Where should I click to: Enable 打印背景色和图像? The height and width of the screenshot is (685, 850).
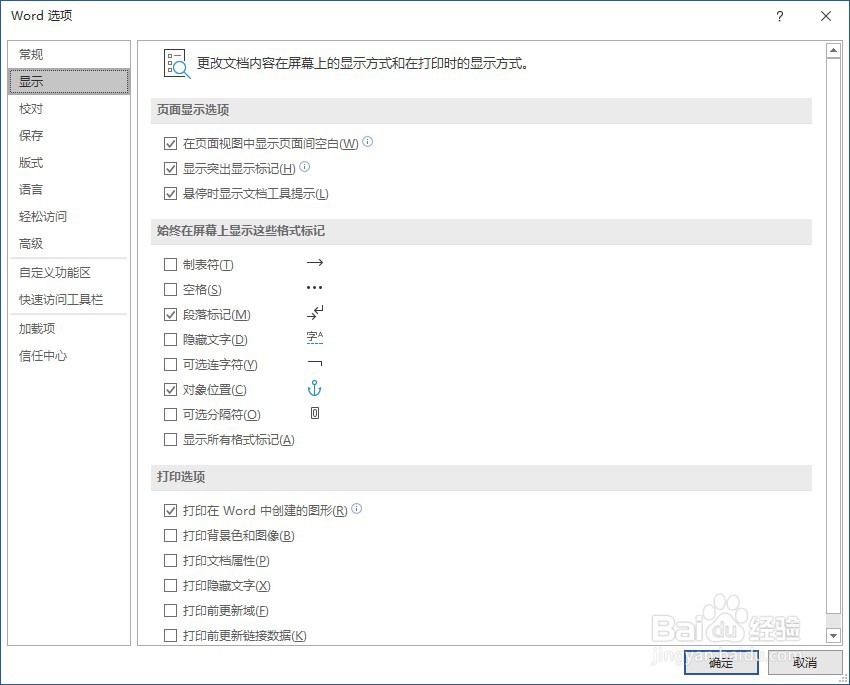pos(171,535)
